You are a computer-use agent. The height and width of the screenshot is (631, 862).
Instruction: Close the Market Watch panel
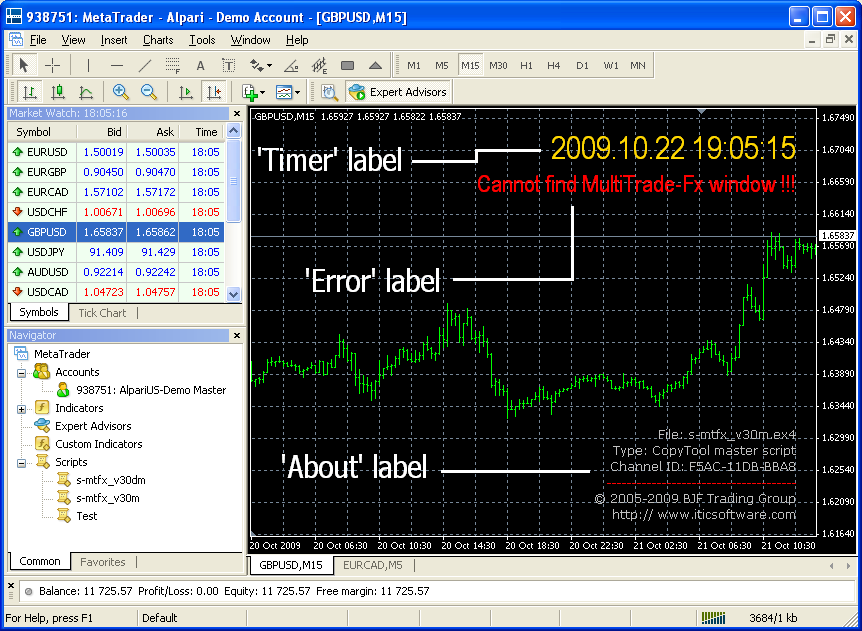pos(237,114)
